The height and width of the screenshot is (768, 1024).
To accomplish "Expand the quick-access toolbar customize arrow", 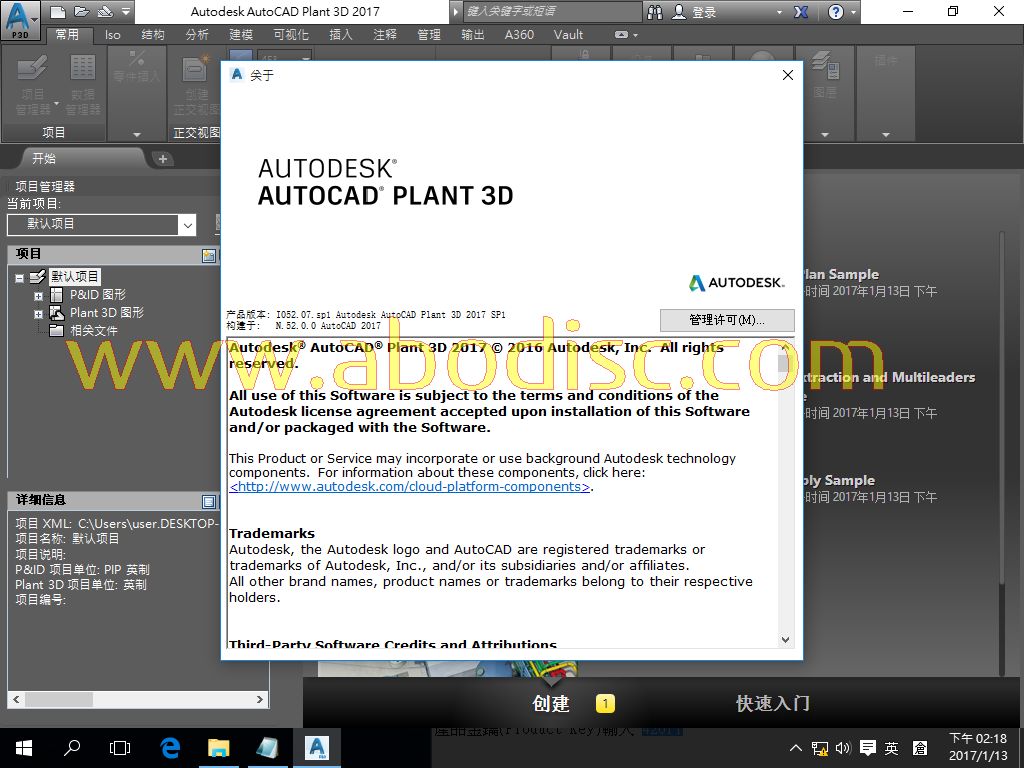I will click(x=125, y=12).
